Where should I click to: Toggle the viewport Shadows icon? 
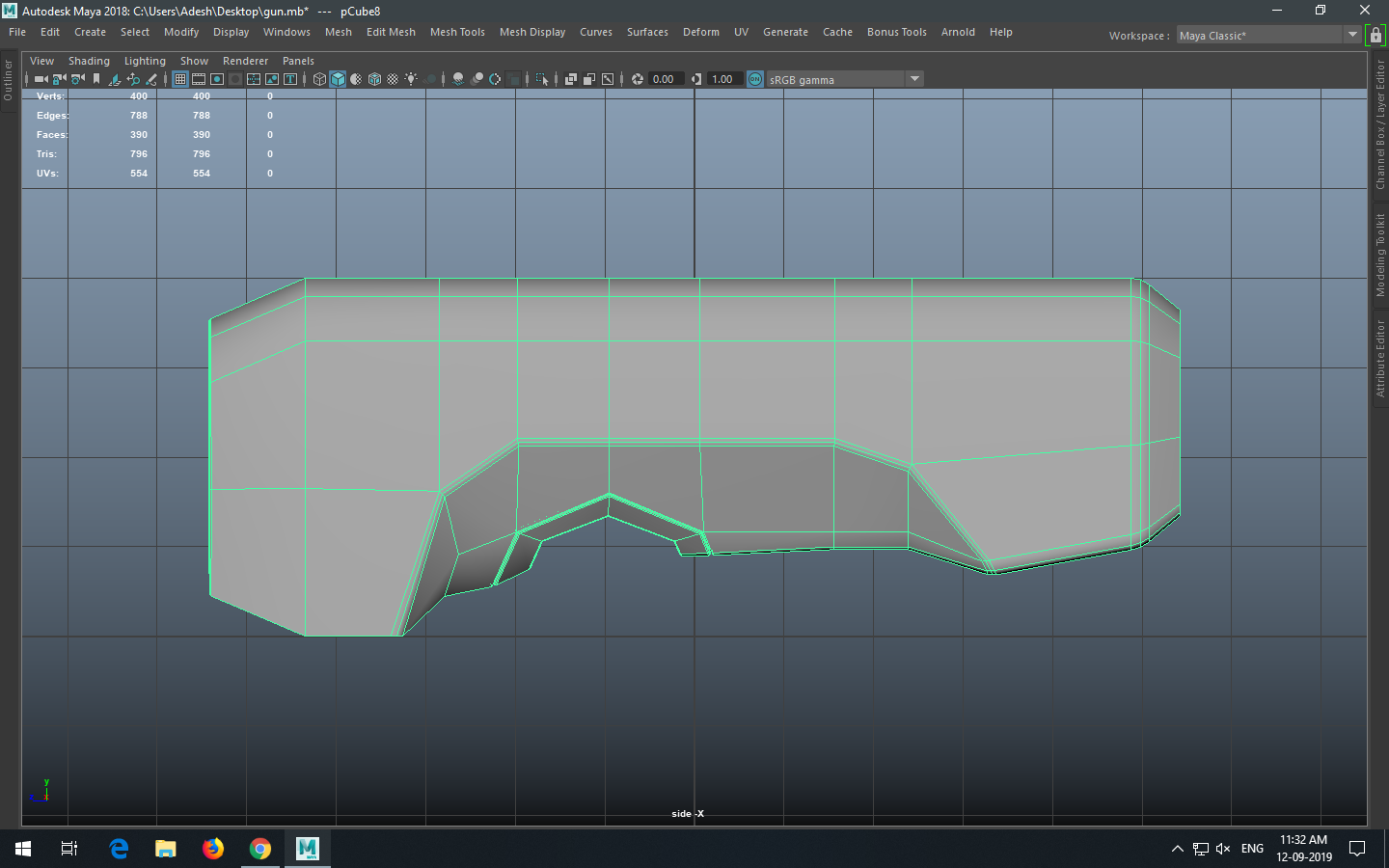coord(430,79)
